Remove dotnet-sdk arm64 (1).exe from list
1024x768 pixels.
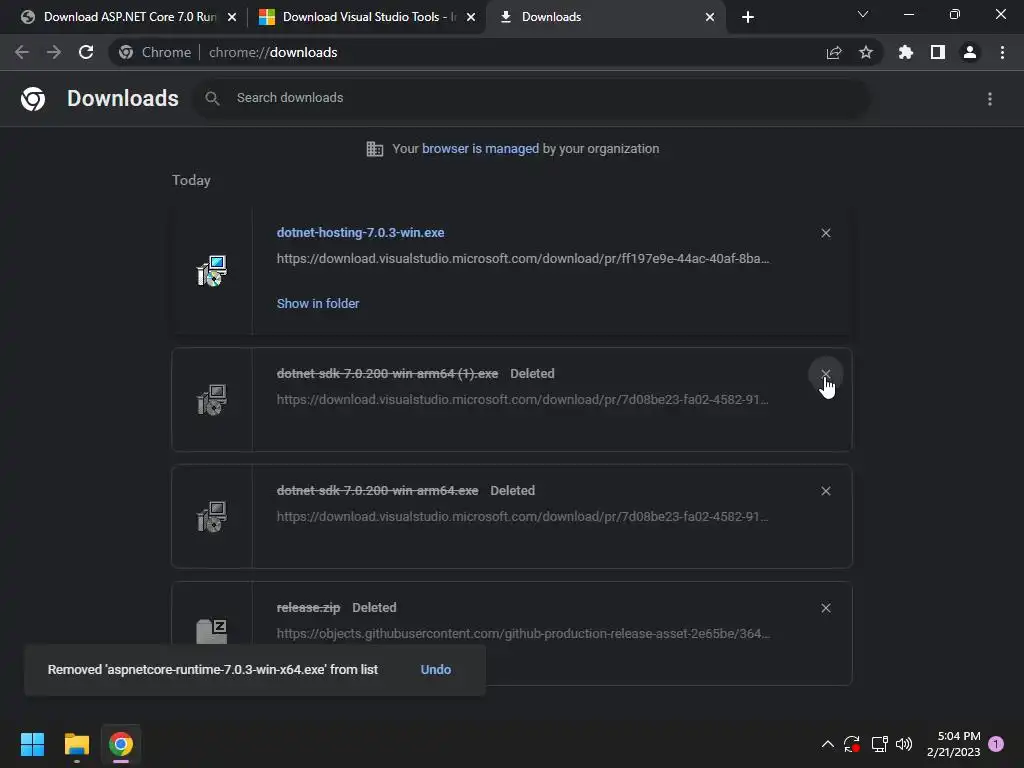[x=826, y=374]
